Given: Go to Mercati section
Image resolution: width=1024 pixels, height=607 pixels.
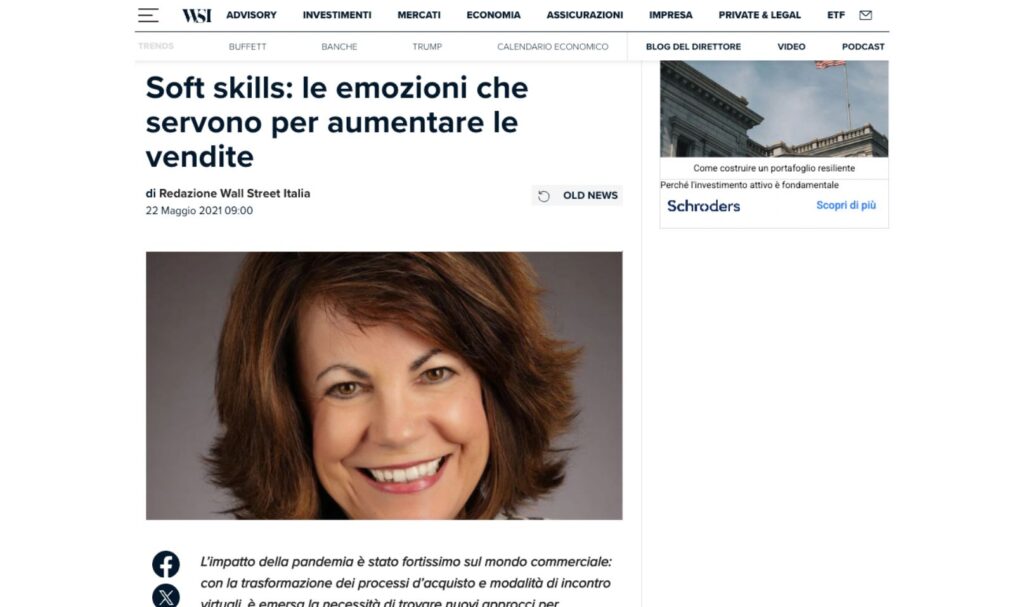Looking at the screenshot, I should (419, 15).
